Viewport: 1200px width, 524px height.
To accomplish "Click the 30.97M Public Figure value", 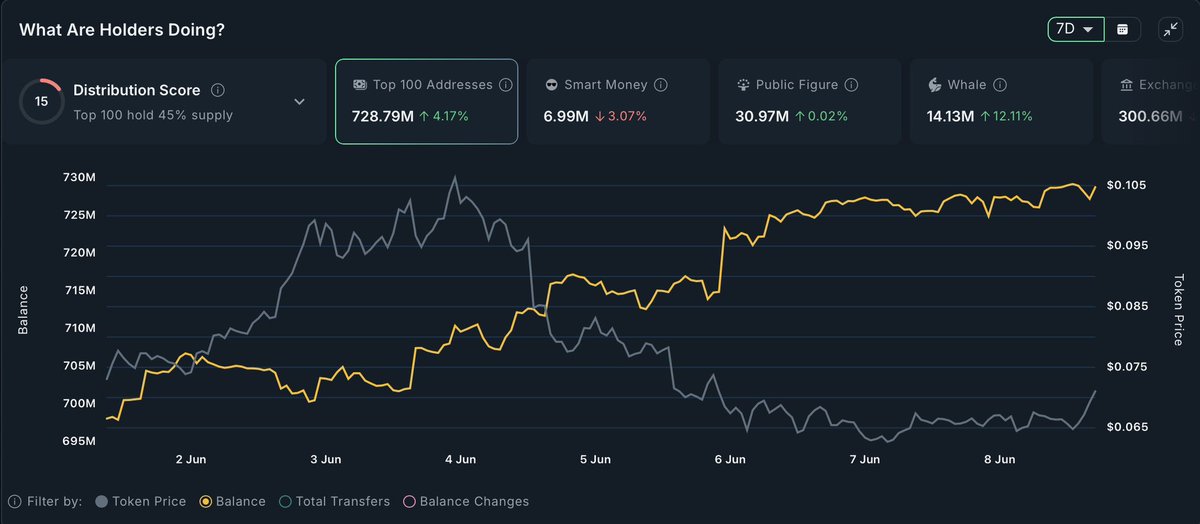I will point(761,116).
